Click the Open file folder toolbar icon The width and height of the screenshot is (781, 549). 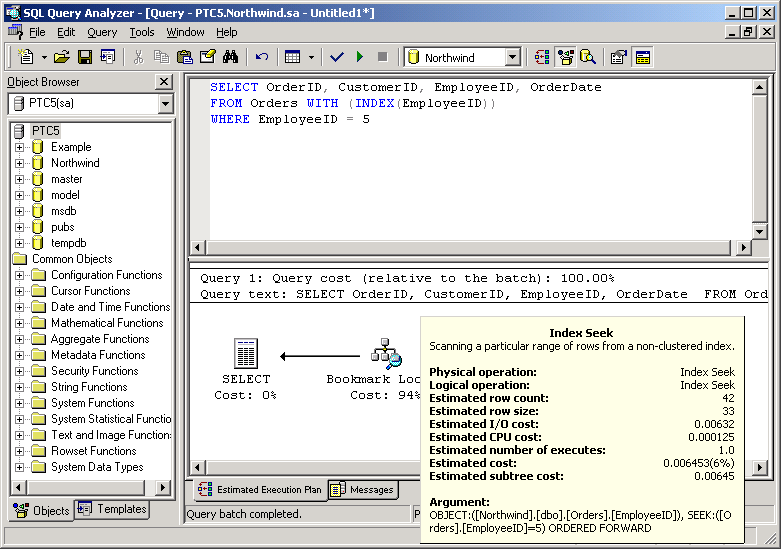(62, 57)
